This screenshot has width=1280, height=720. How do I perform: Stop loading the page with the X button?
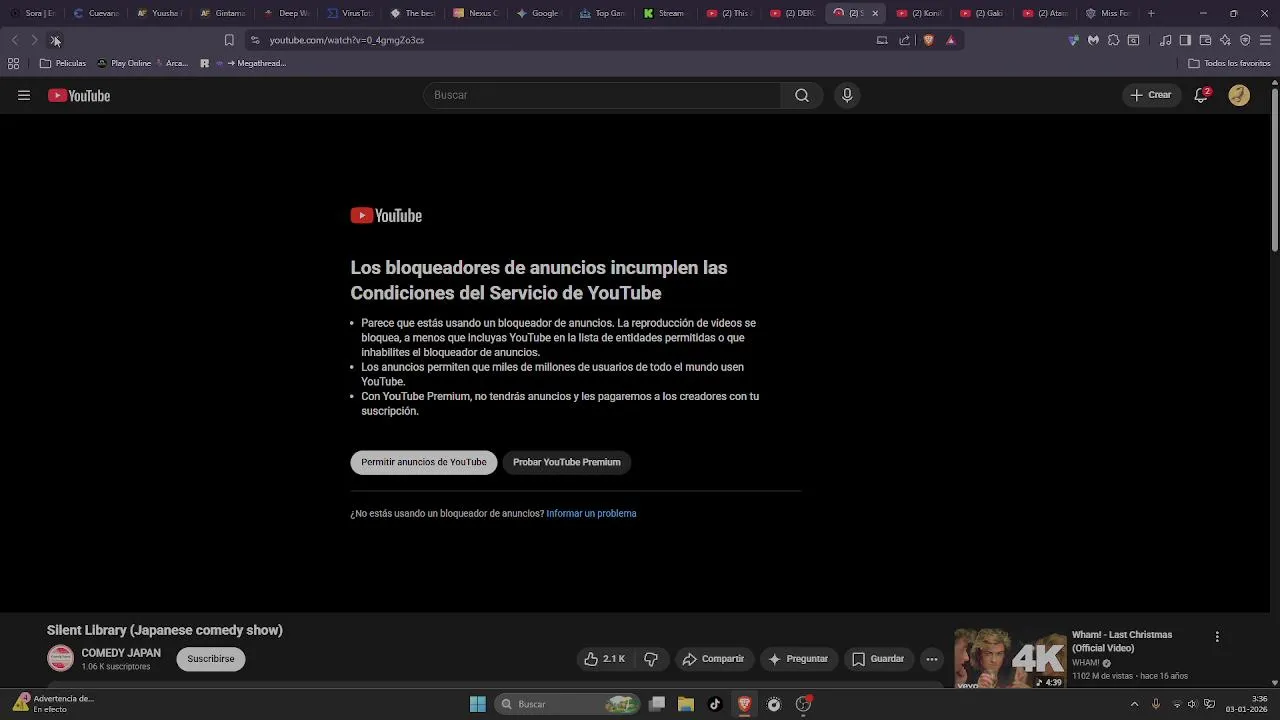coord(55,40)
